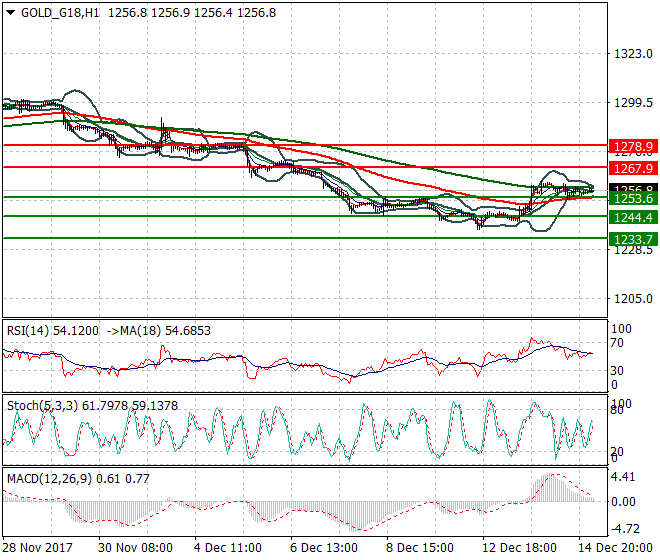Select the OHLC values '1256.8 1256.9 1256.4 1256.8'
The width and height of the screenshot is (660, 560).
192,13
